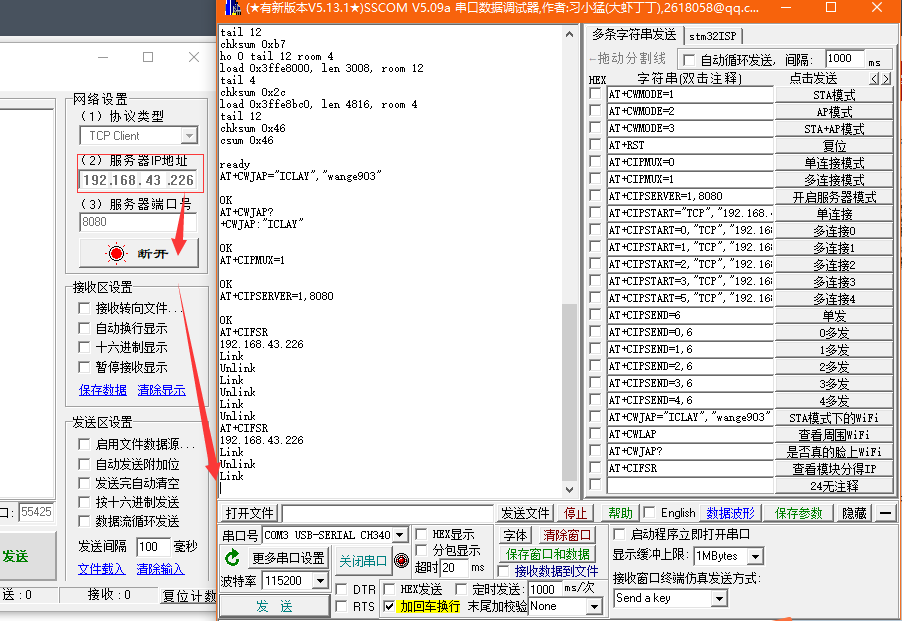Click the 保存窗口和数据 button
The width and height of the screenshot is (902, 621).
coord(548,554)
